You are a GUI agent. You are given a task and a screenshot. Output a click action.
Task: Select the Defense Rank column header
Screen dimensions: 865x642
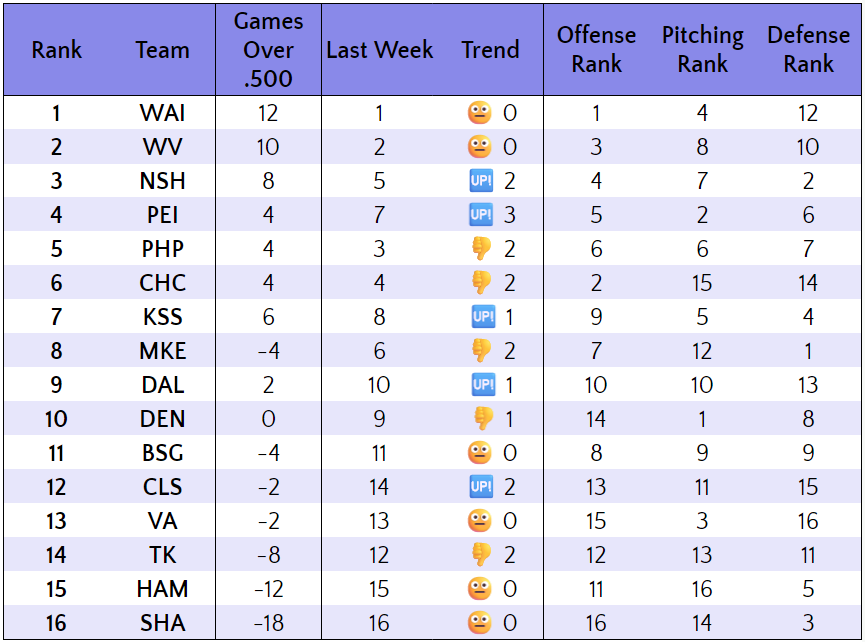[x=808, y=50]
